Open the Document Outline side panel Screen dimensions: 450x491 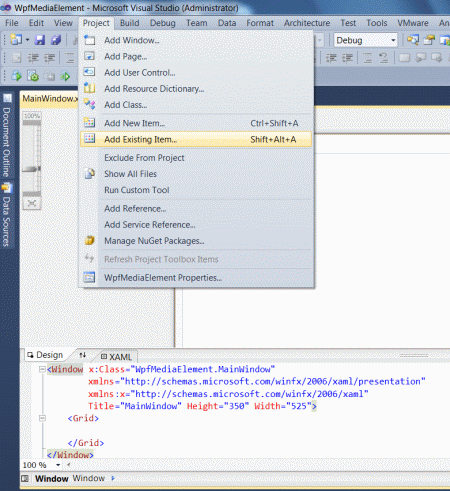(x=7, y=136)
